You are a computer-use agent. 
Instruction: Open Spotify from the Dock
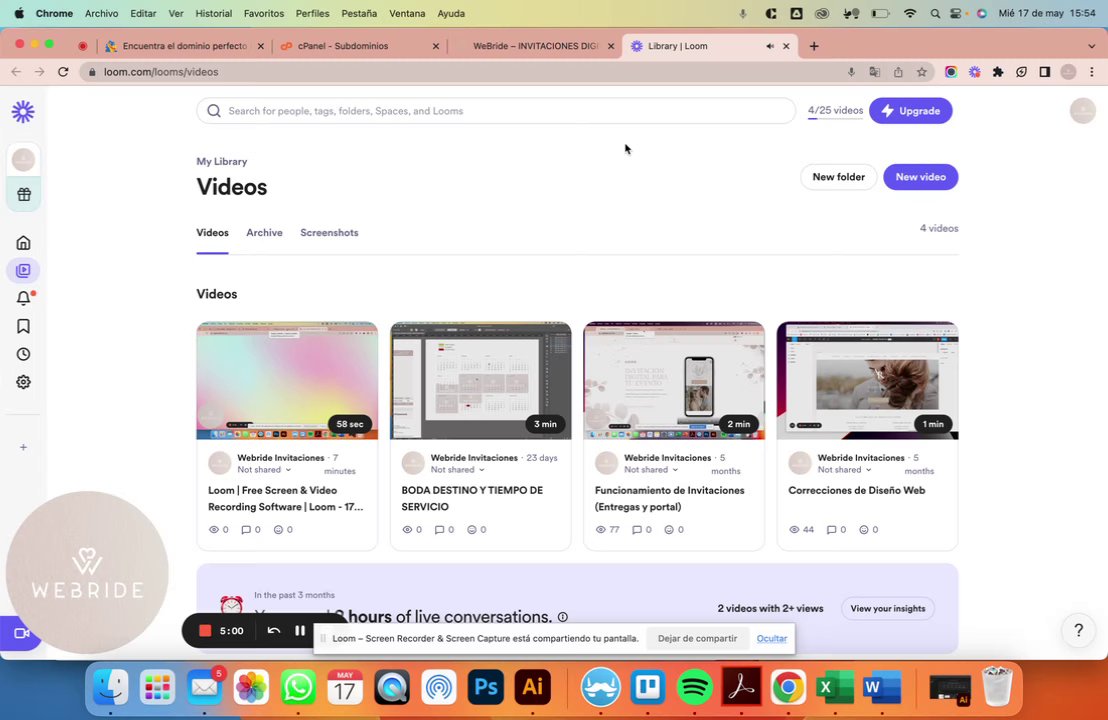[695, 687]
